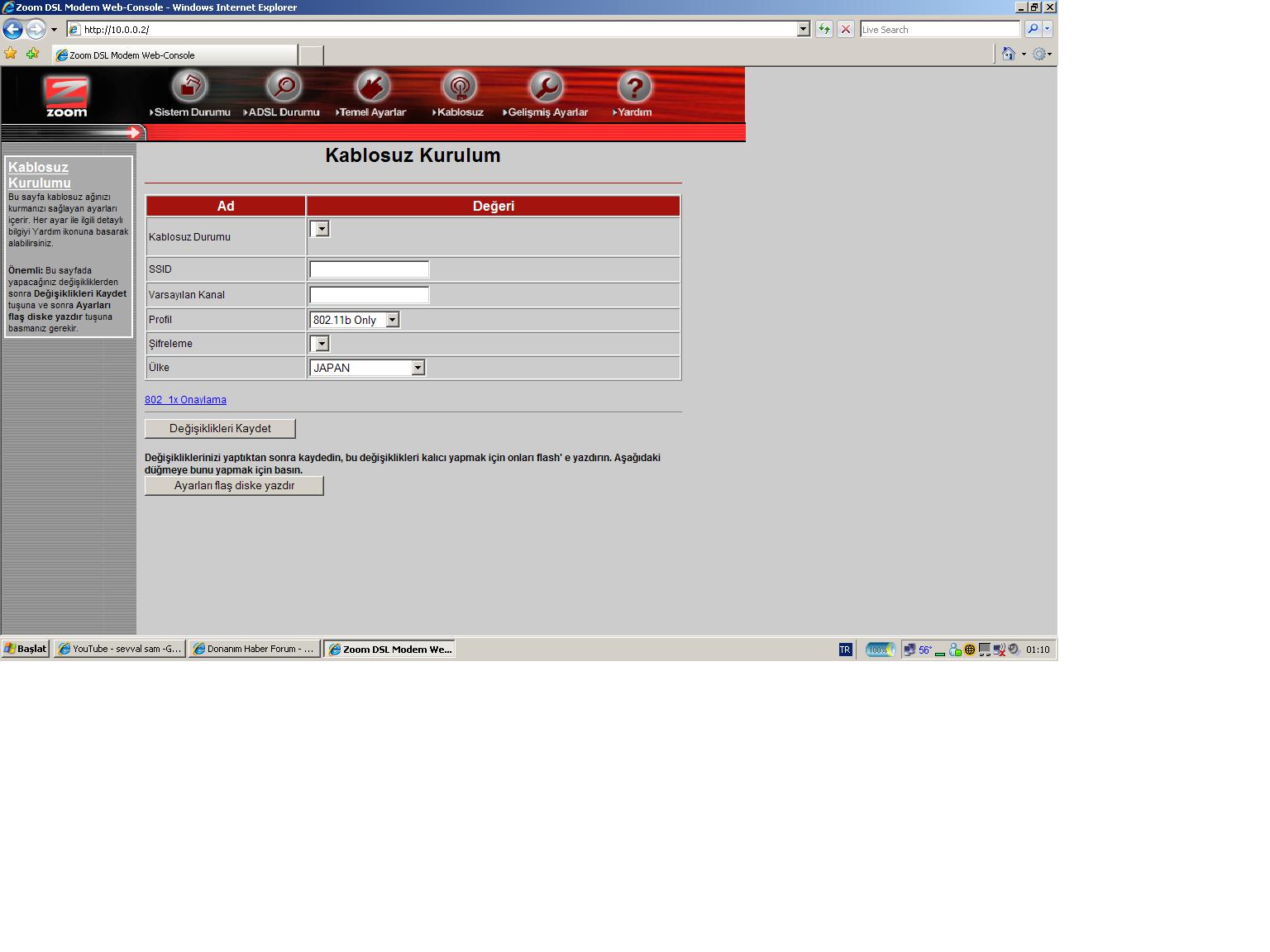Click the Kablosuz Kurulum page title

[x=413, y=155]
